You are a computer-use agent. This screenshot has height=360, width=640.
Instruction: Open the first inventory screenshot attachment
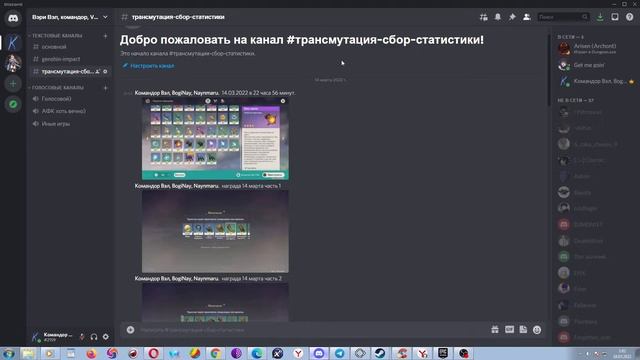tap(215, 139)
